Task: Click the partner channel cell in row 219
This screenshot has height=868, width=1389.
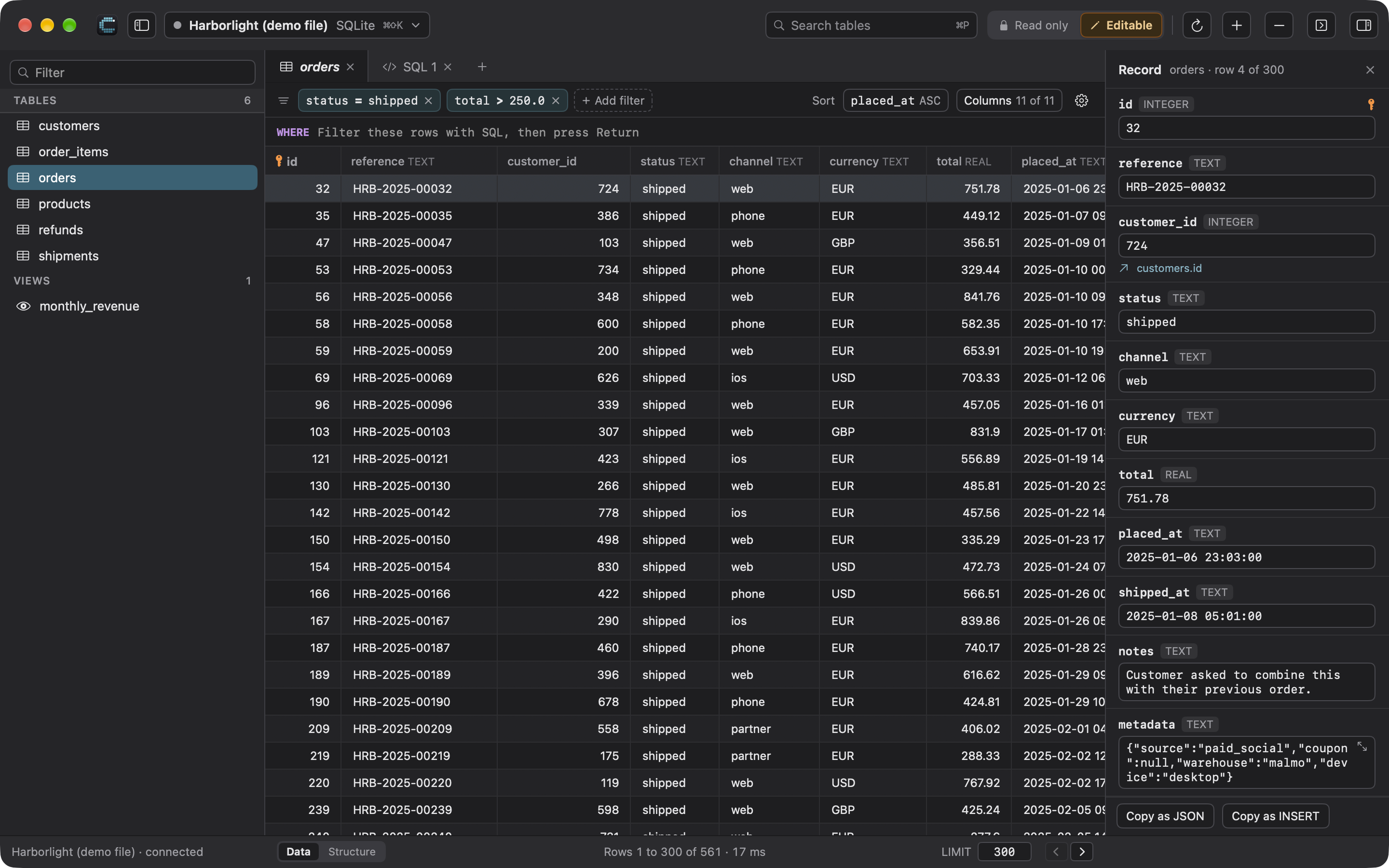Action: tap(769, 756)
